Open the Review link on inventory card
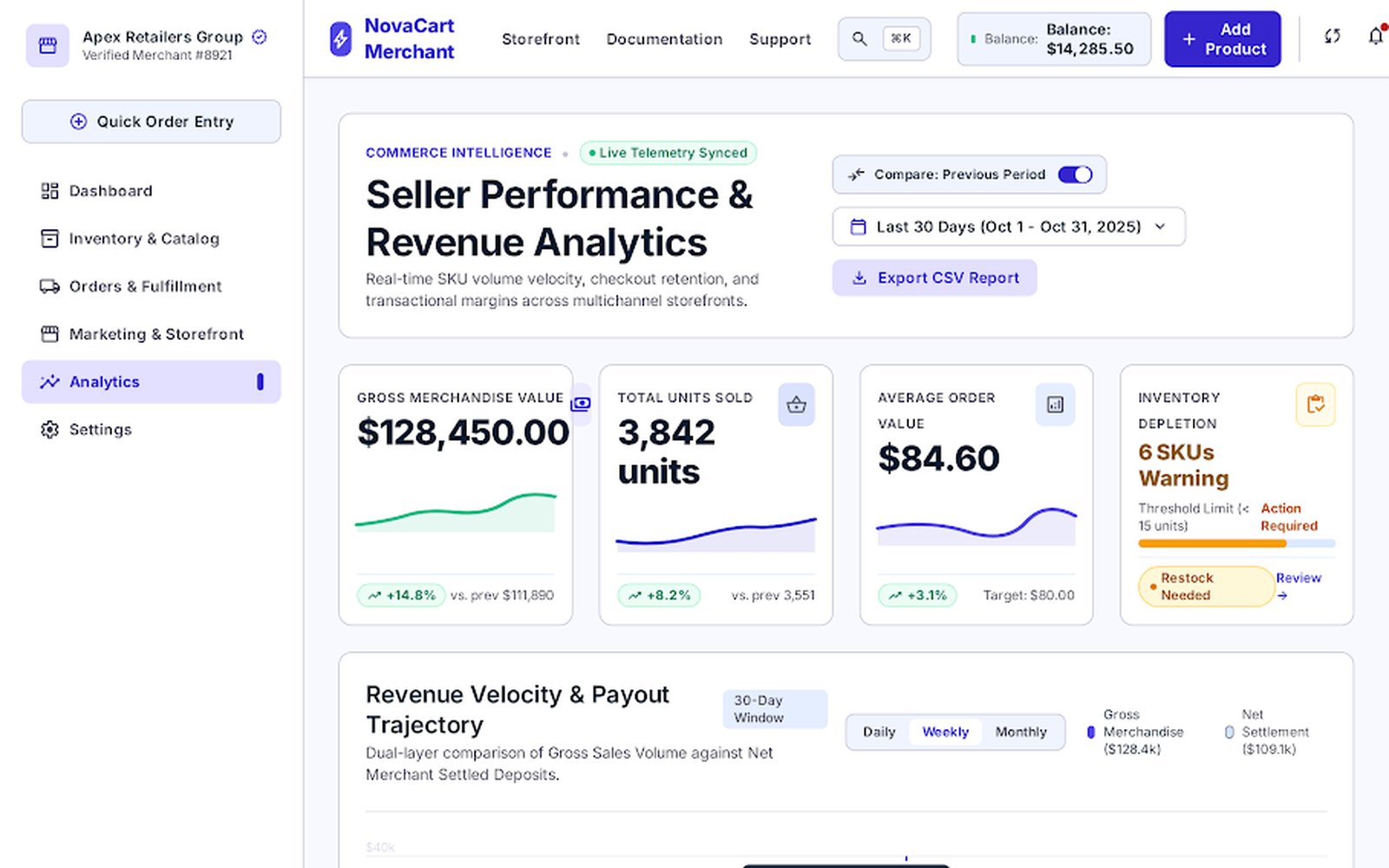1389x868 pixels. (x=1298, y=586)
